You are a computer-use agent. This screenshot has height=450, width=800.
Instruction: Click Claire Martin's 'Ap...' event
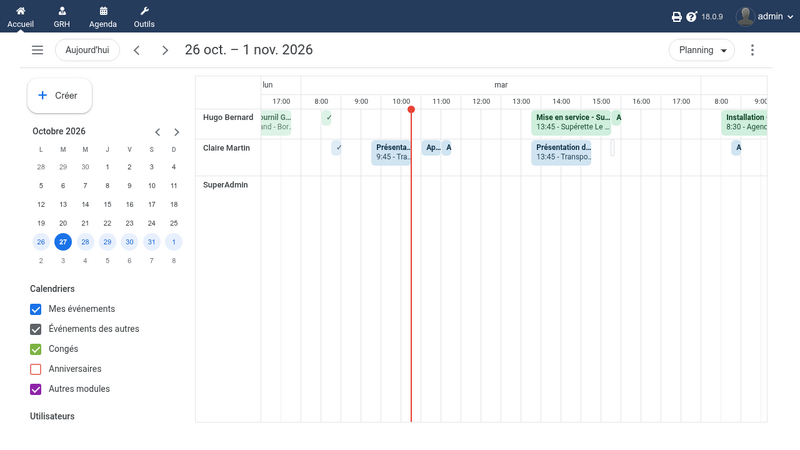431,147
